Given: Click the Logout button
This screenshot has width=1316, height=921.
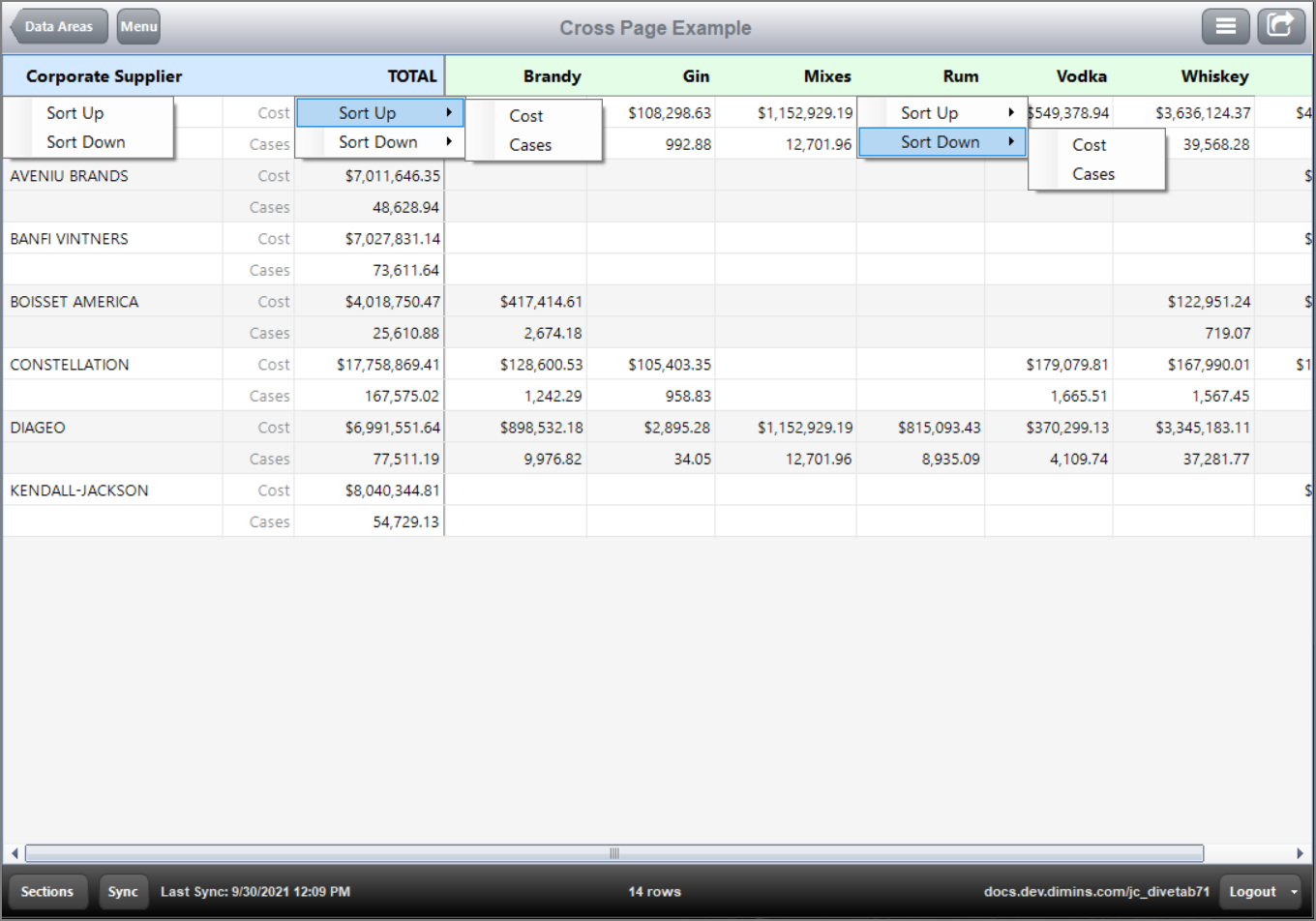Looking at the screenshot, I should pyautogui.click(x=1252, y=891).
